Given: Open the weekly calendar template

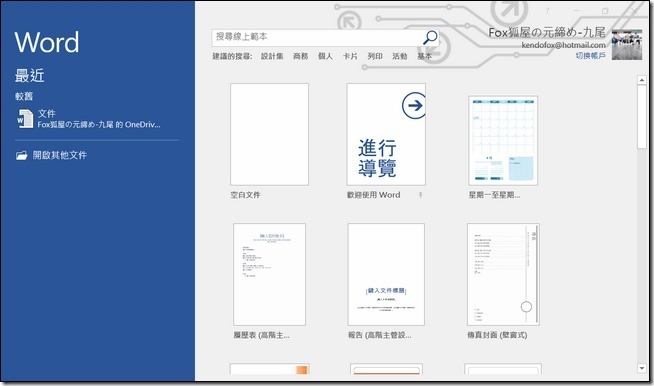Looking at the screenshot, I should click(503, 141).
